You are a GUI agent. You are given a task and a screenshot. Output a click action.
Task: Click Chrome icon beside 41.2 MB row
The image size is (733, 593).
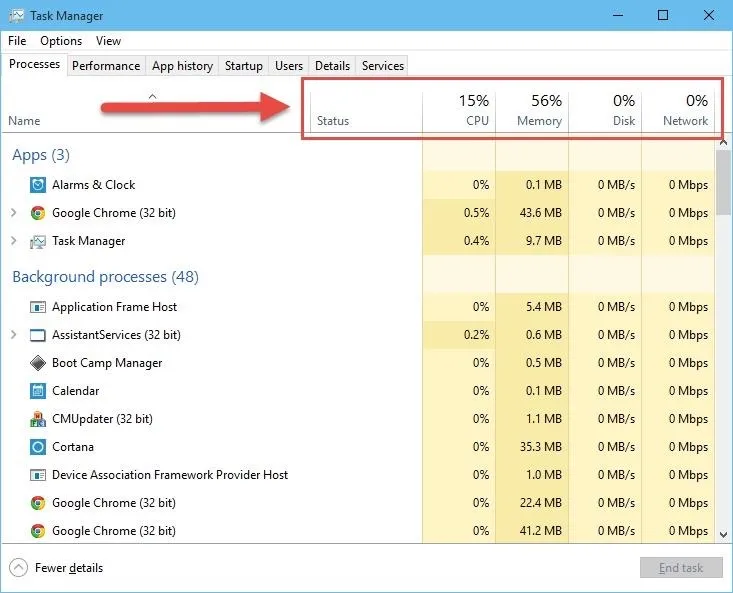(x=38, y=531)
